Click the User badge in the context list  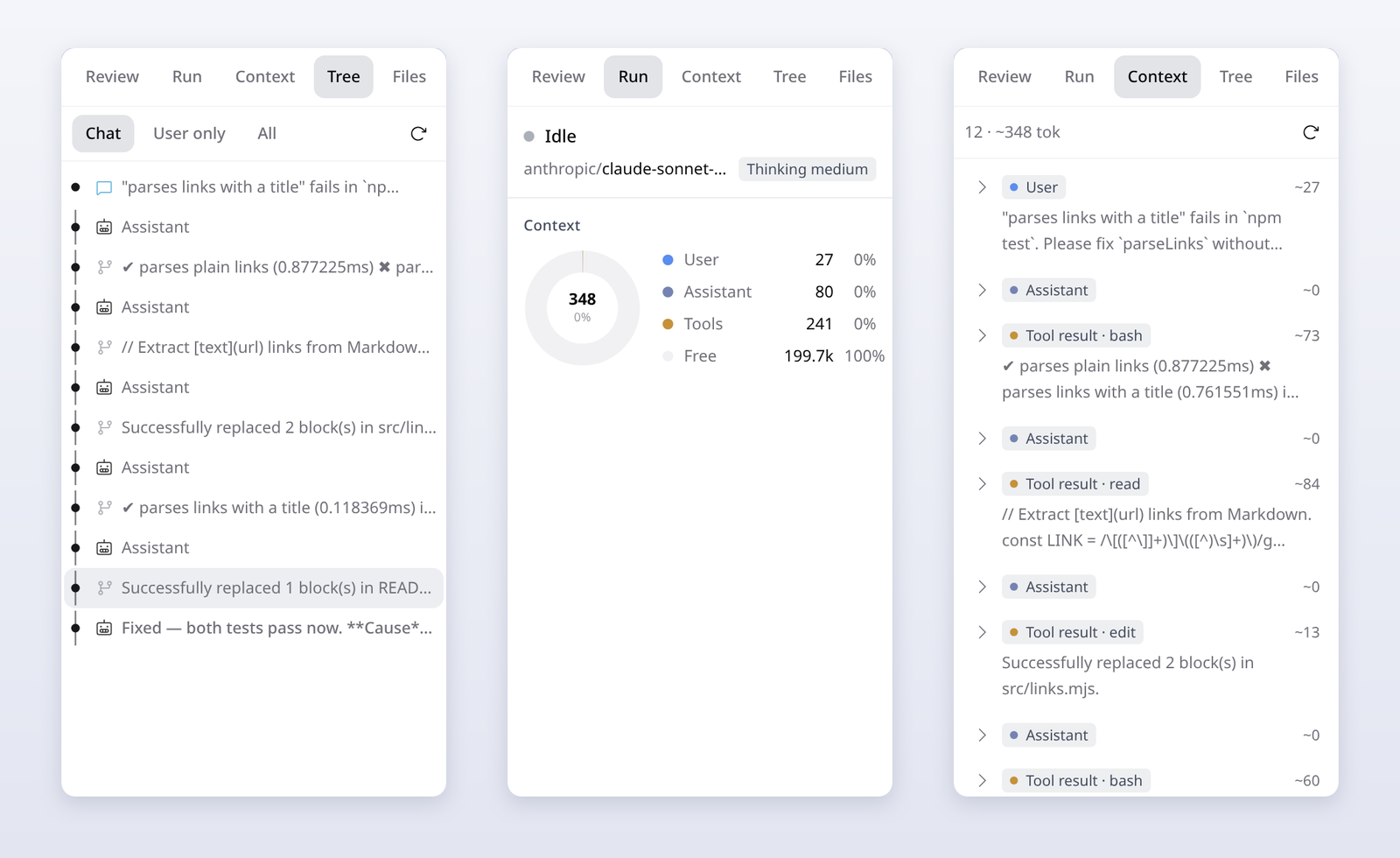(x=1033, y=187)
